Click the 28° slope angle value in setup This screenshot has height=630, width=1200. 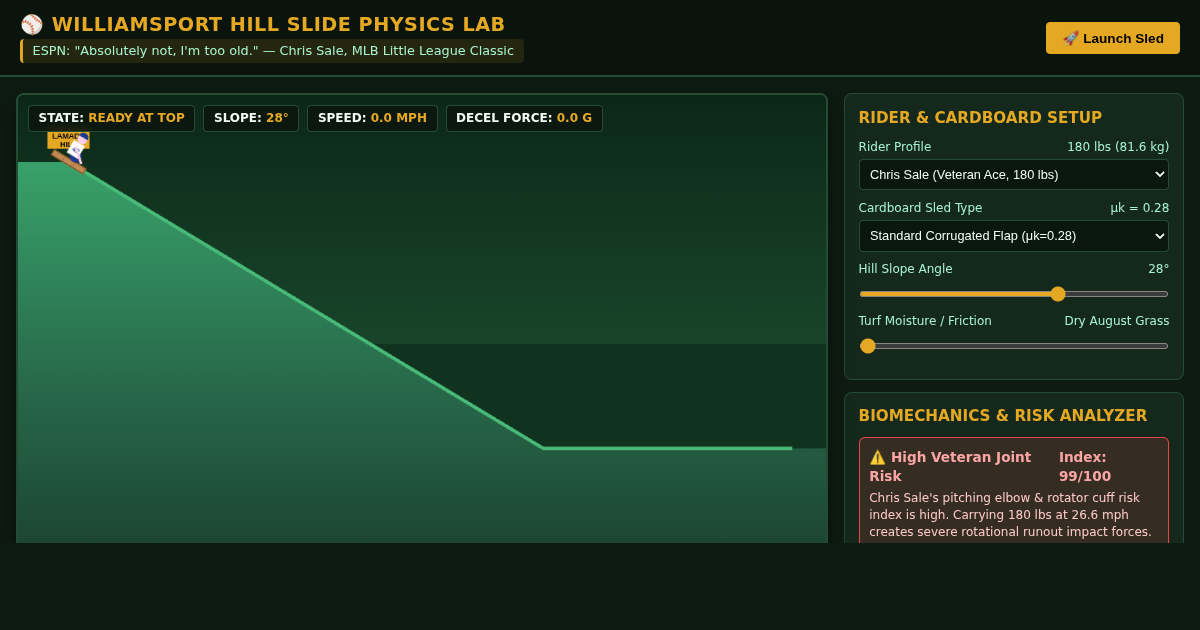1158,269
